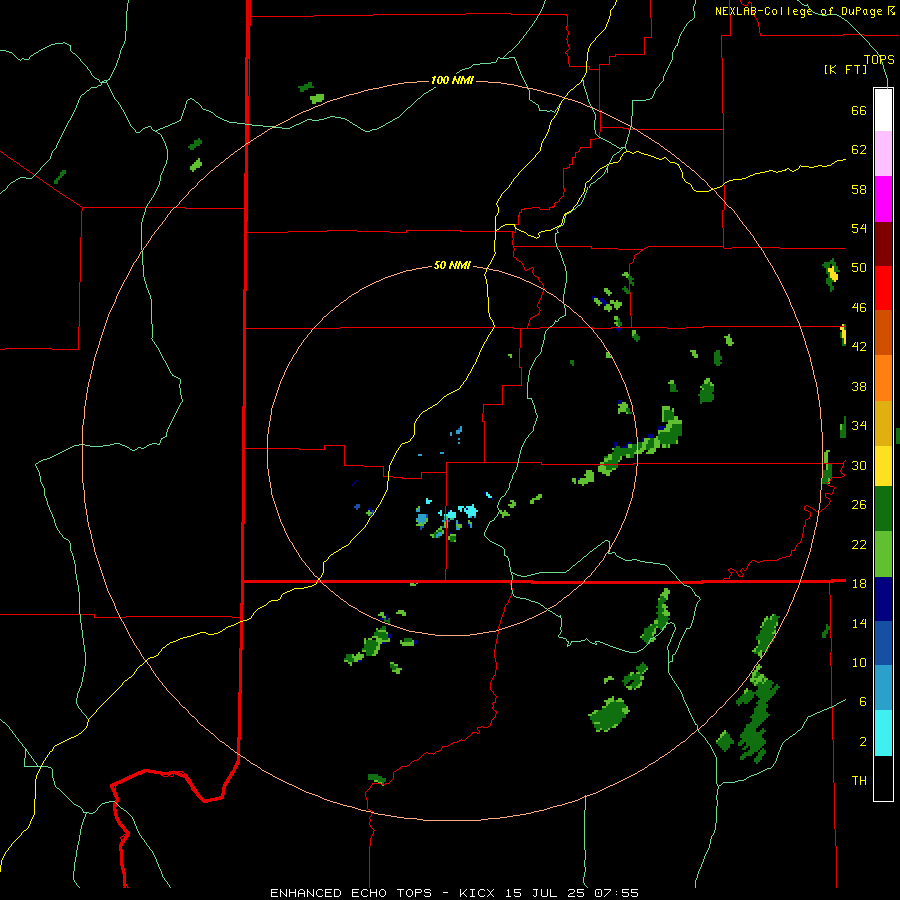Click the legend value 18

pyautogui.click(x=859, y=584)
